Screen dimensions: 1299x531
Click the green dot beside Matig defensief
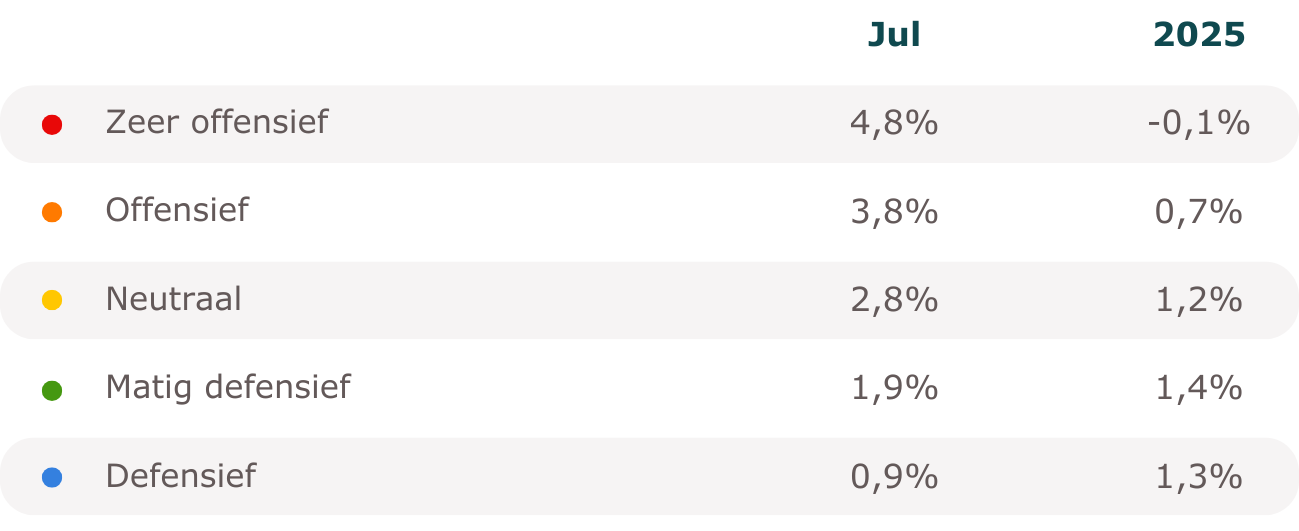(x=52, y=391)
